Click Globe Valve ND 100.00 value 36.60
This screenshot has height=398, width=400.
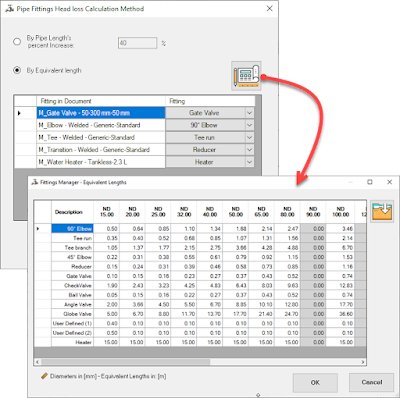[340, 314]
